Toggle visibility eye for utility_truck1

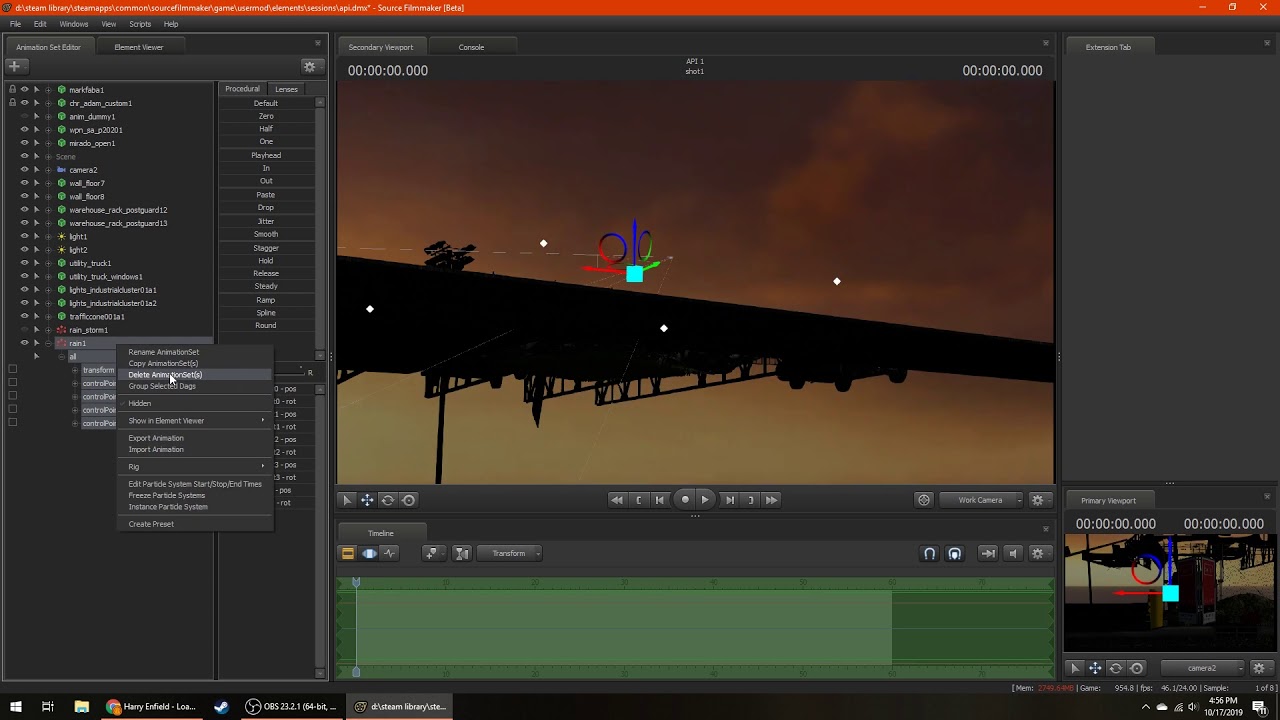[25, 263]
